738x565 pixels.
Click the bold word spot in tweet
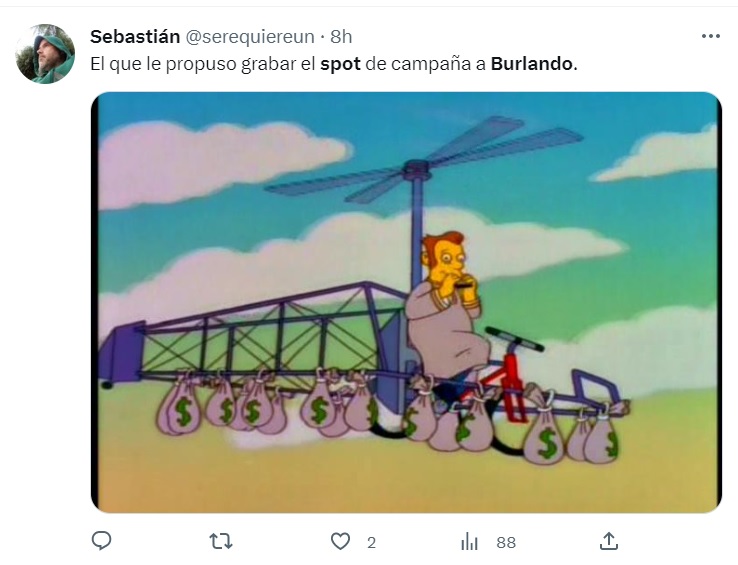coord(340,64)
